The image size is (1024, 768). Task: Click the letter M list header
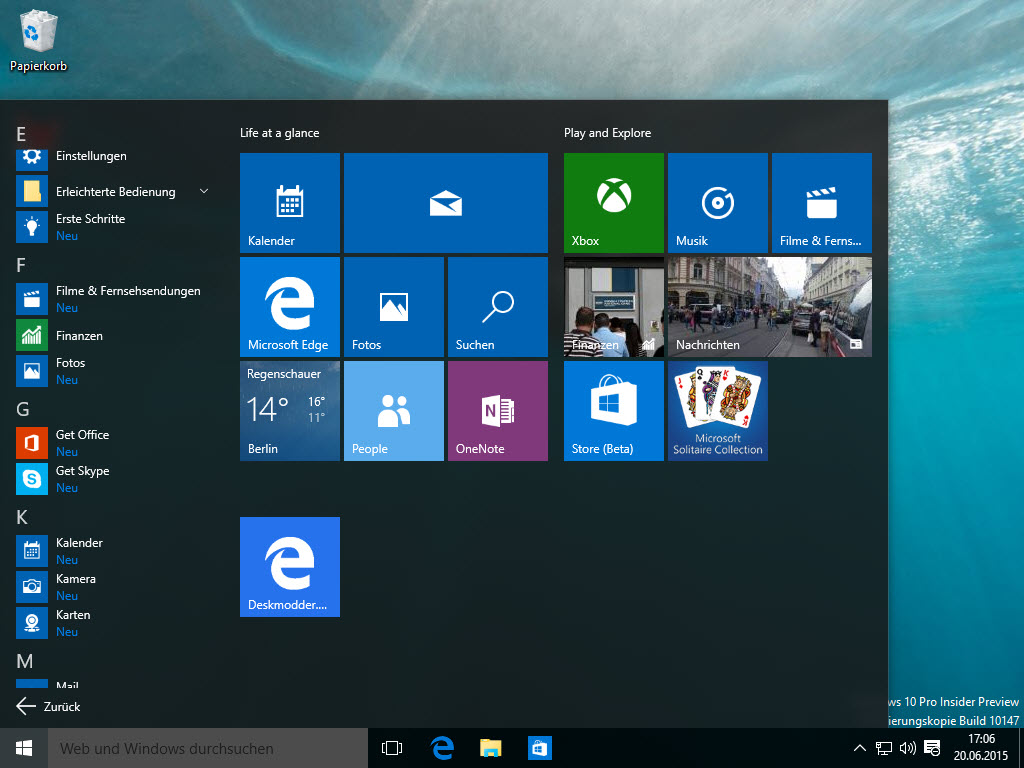pos(24,662)
